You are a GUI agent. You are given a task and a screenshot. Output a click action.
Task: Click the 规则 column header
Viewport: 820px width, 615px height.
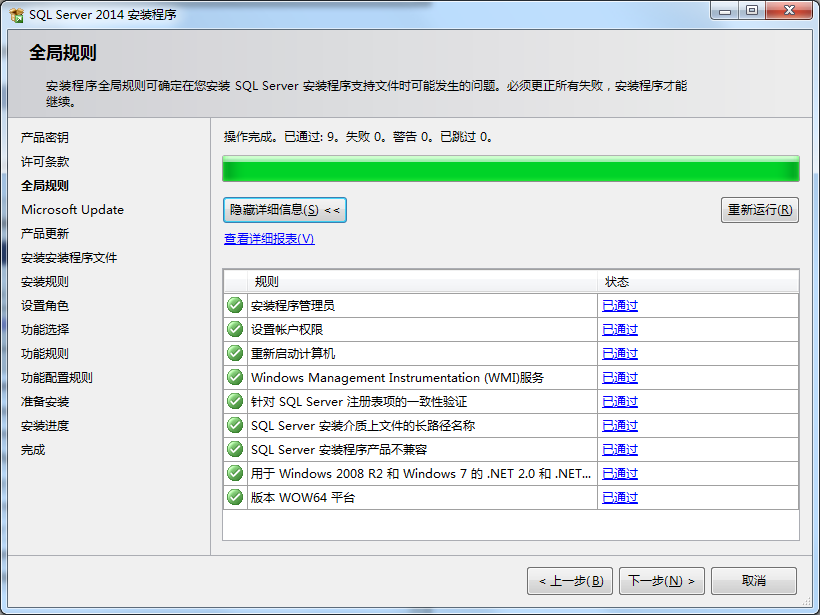pyautogui.click(x=423, y=282)
